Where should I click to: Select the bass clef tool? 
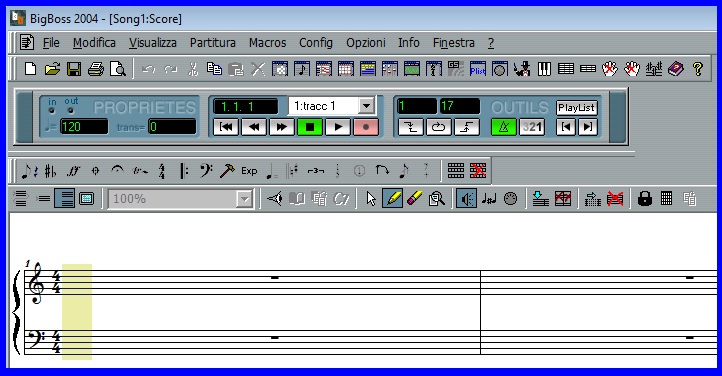(205, 171)
